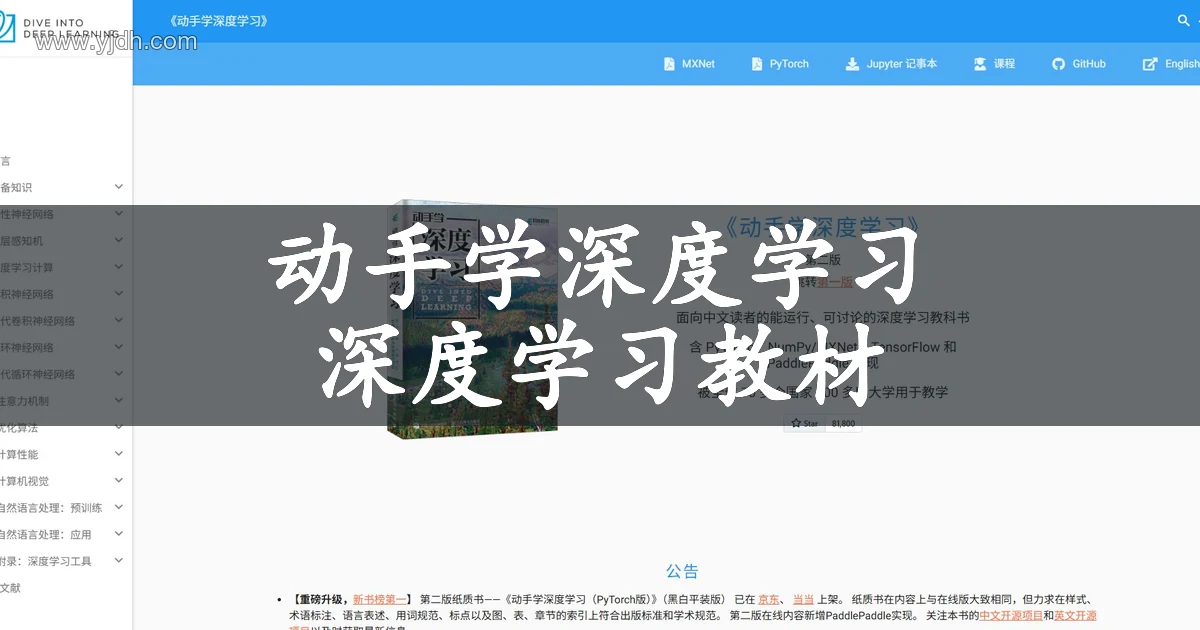The width and height of the screenshot is (1200, 630).
Task: Open the Jupyter 记事本 tab
Action: (x=892, y=64)
